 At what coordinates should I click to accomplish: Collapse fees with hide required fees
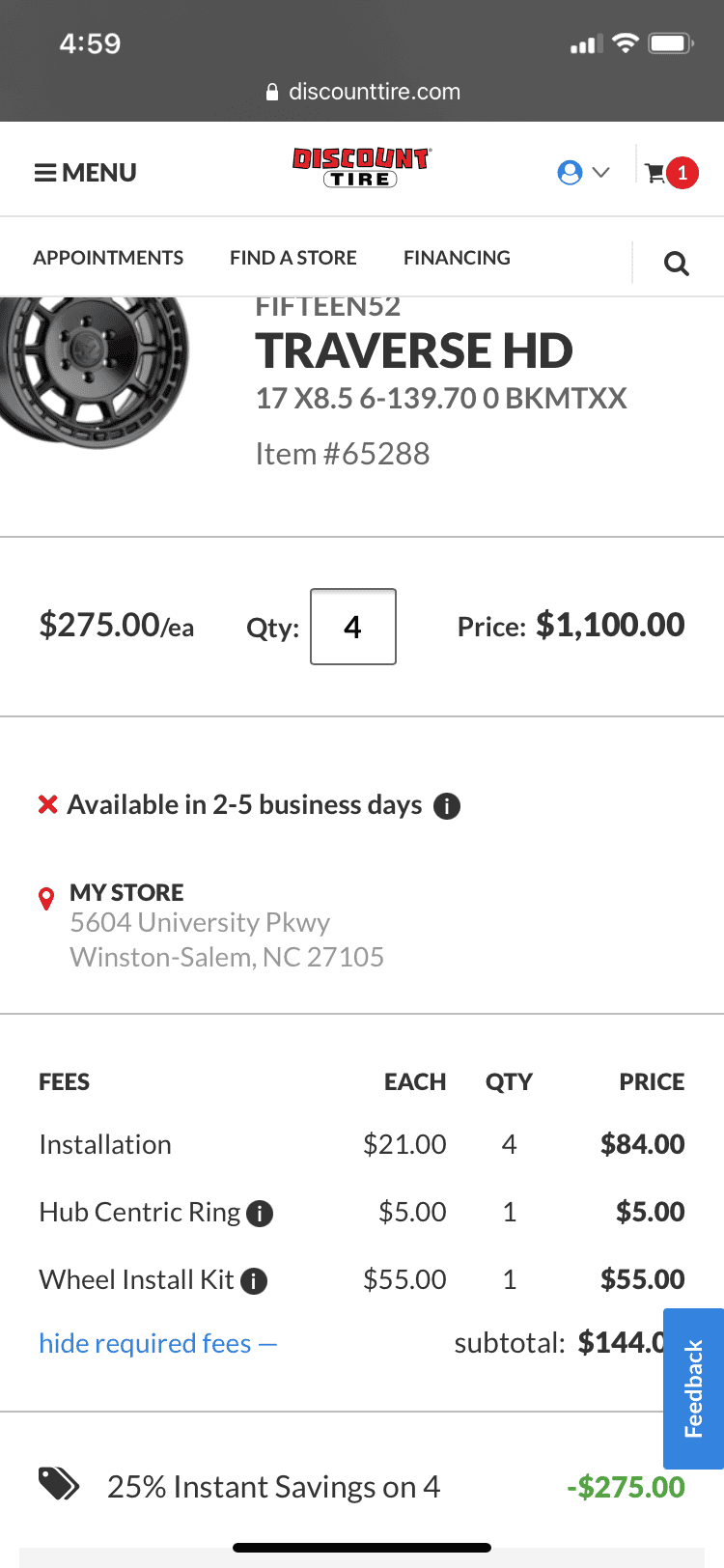coord(157,1343)
